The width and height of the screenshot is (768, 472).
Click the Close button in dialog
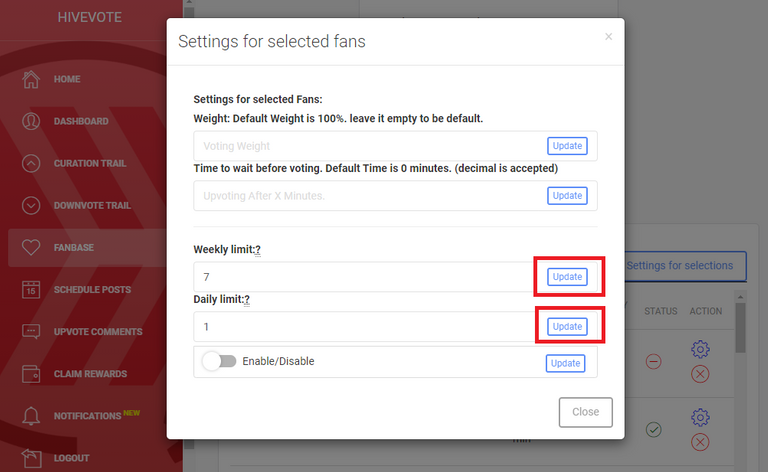[x=585, y=412]
